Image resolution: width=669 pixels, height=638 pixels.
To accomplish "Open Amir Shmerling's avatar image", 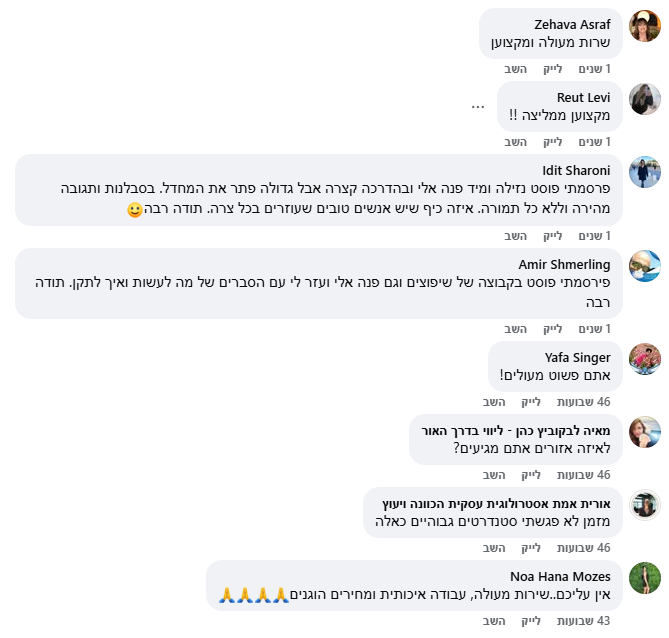I will 644,265.
